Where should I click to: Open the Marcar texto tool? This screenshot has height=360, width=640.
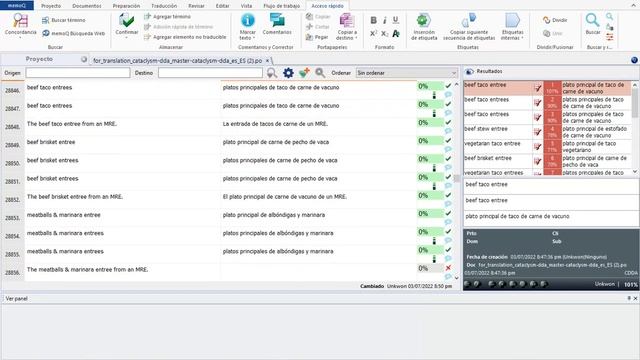point(247,26)
